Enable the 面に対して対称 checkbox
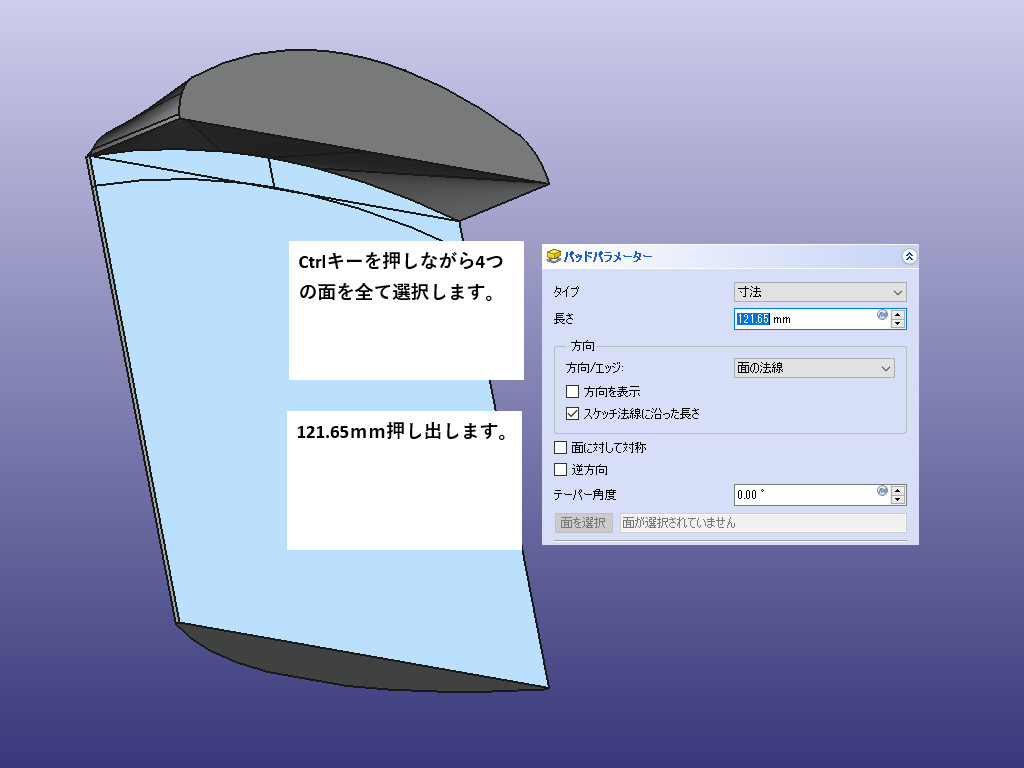This screenshot has height=768, width=1024. tap(561, 448)
